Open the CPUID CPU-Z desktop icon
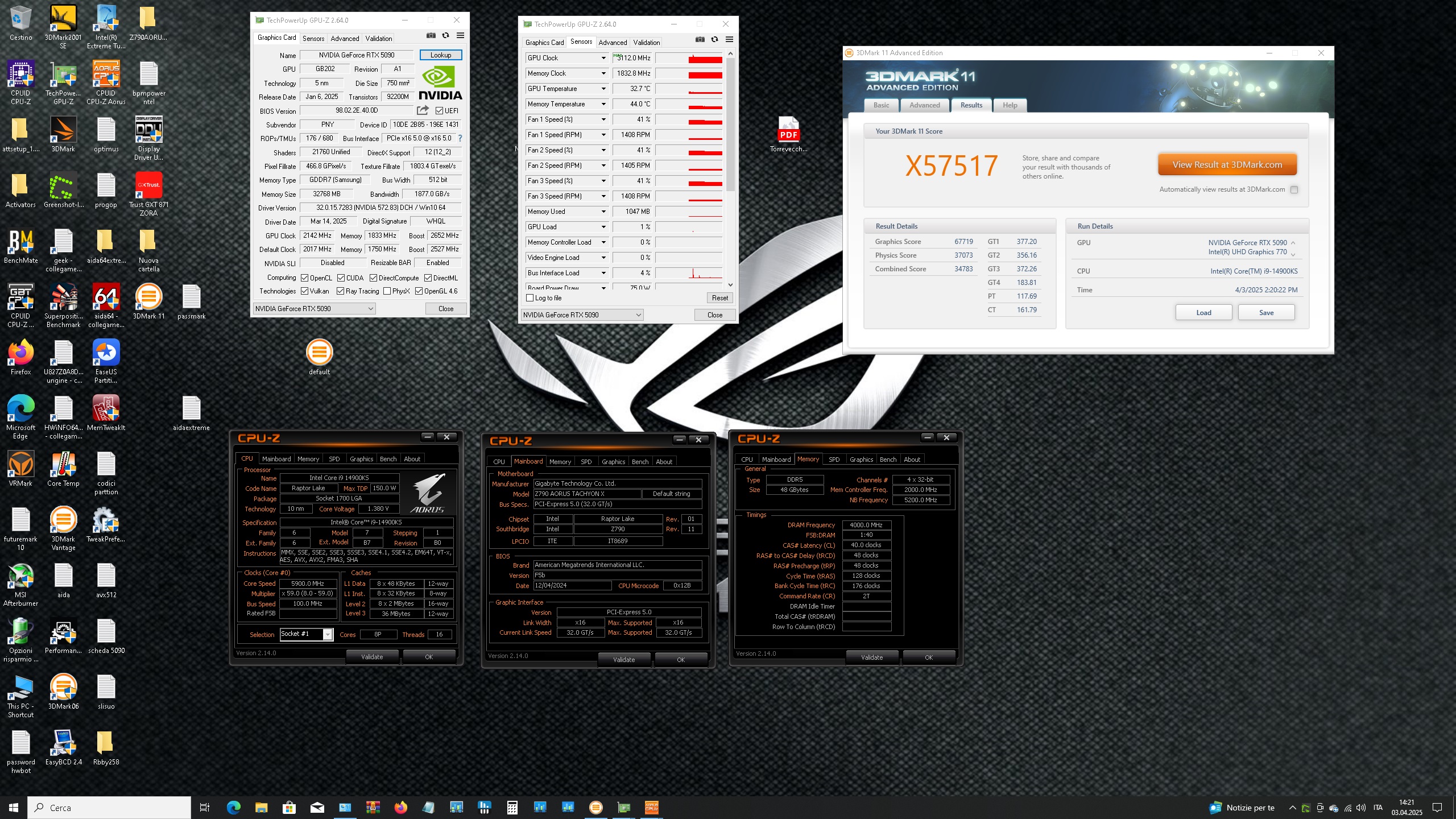 pos(20,82)
